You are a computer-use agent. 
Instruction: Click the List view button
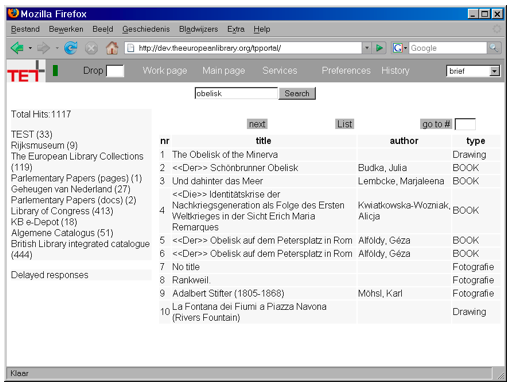pyautogui.click(x=344, y=124)
